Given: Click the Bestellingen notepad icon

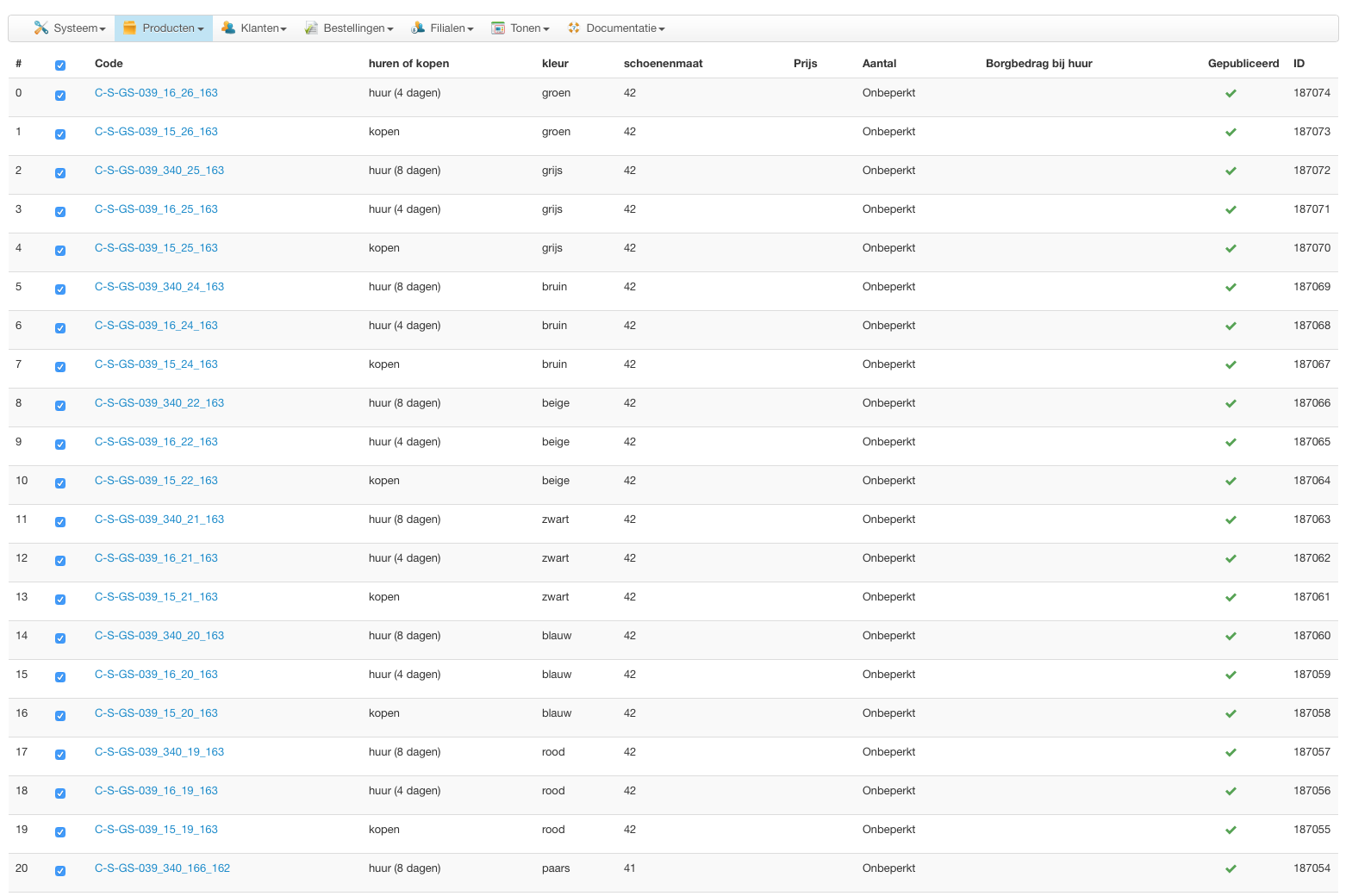Looking at the screenshot, I should (311, 28).
